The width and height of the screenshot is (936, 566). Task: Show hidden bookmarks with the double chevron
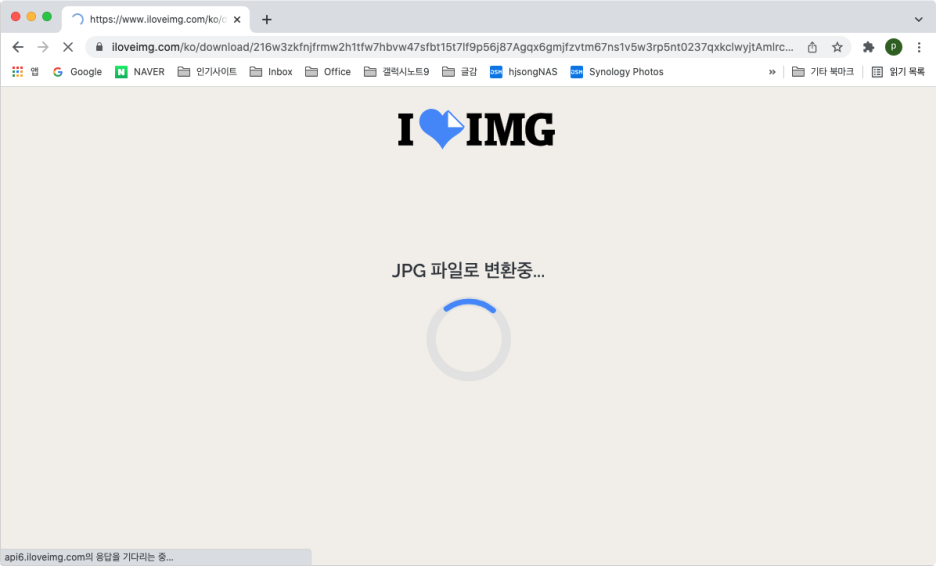click(772, 72)
